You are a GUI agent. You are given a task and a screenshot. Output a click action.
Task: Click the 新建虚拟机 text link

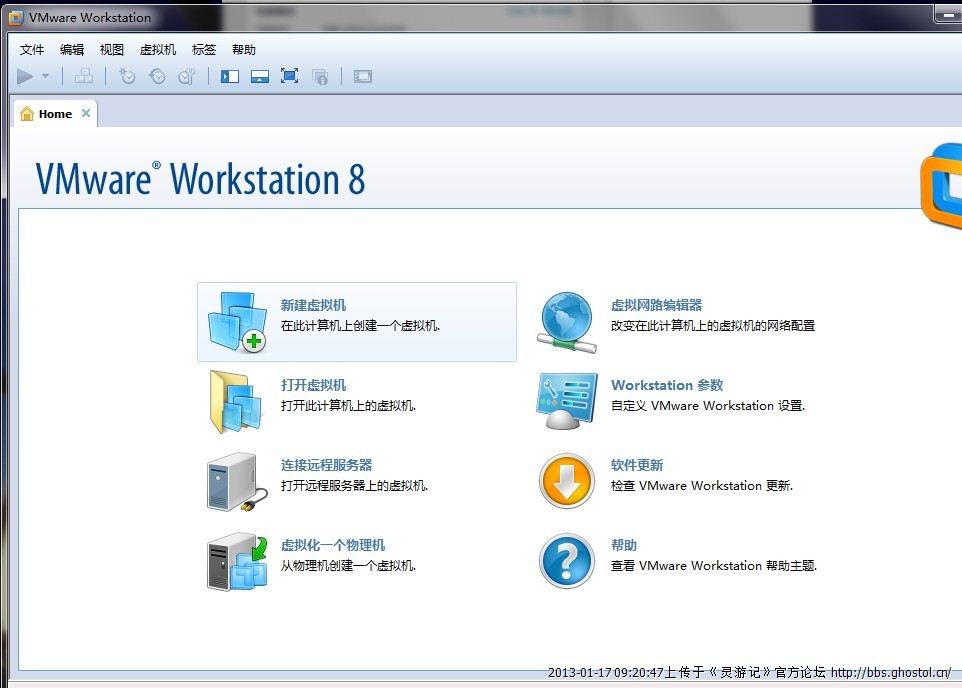pyautogui.click(x=313, y=305)
